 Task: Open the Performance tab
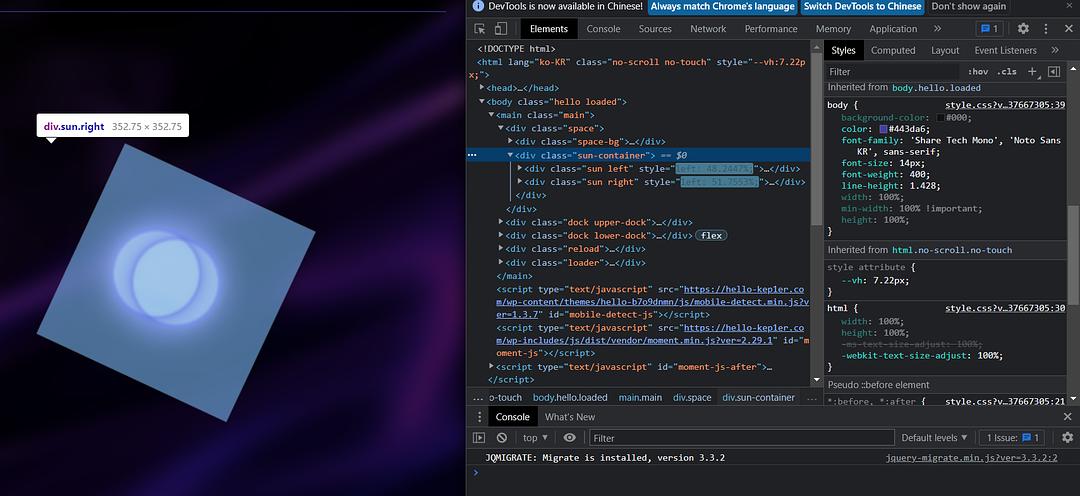tap(771, 29)
